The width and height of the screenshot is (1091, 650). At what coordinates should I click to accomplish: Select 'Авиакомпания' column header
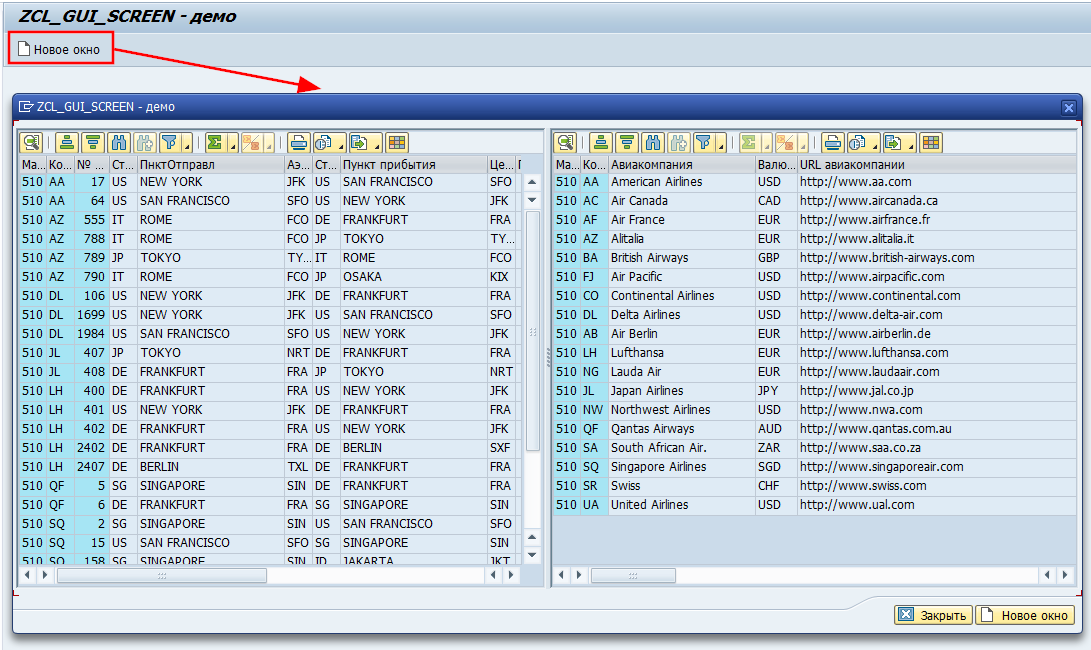[x=681, y=165]
